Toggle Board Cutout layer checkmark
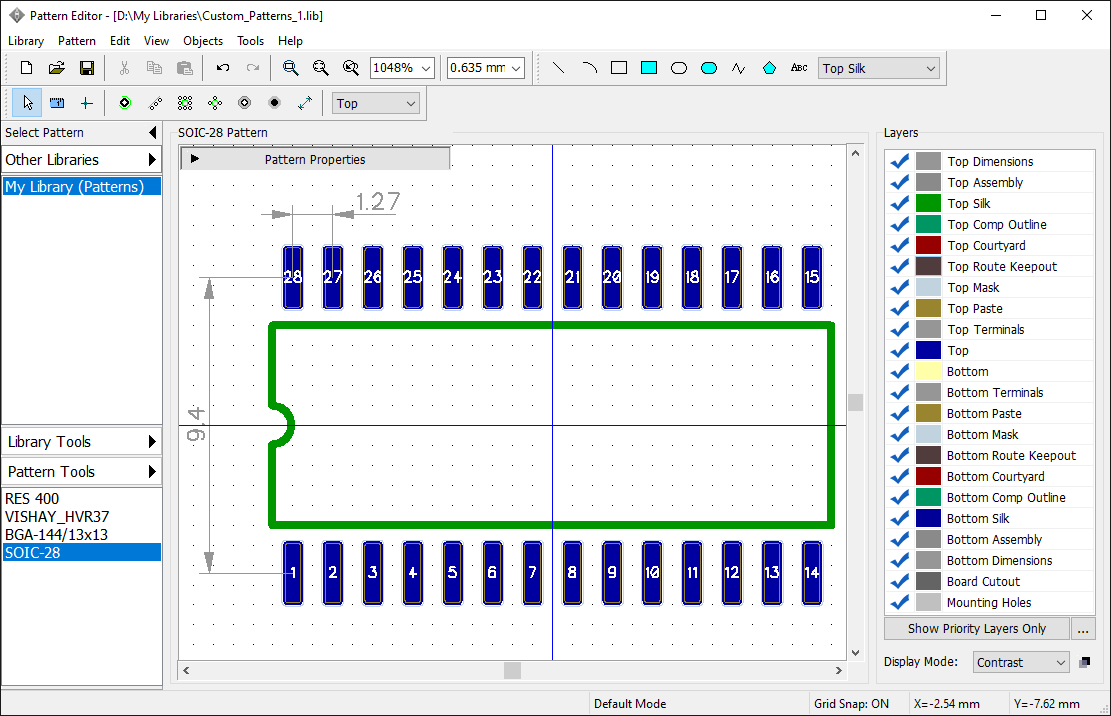The image size is (1111, 716). click(900, 581)
